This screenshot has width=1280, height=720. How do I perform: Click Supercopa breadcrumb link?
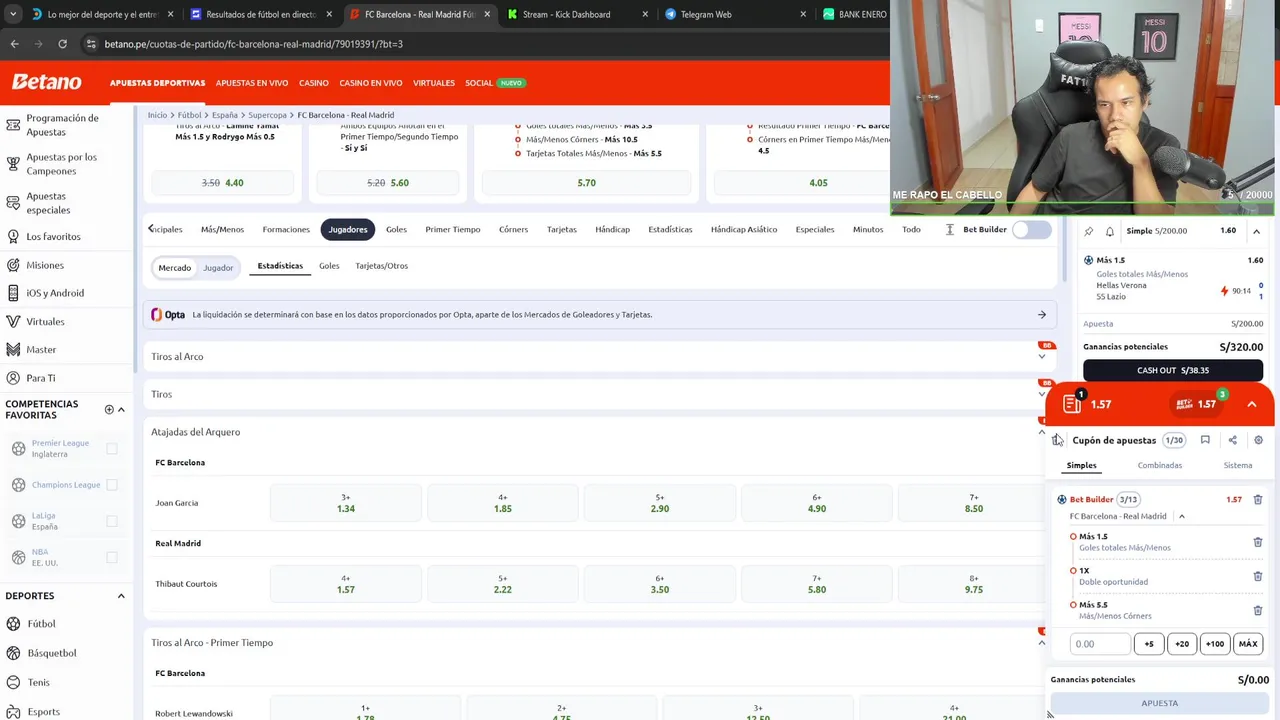267,115
